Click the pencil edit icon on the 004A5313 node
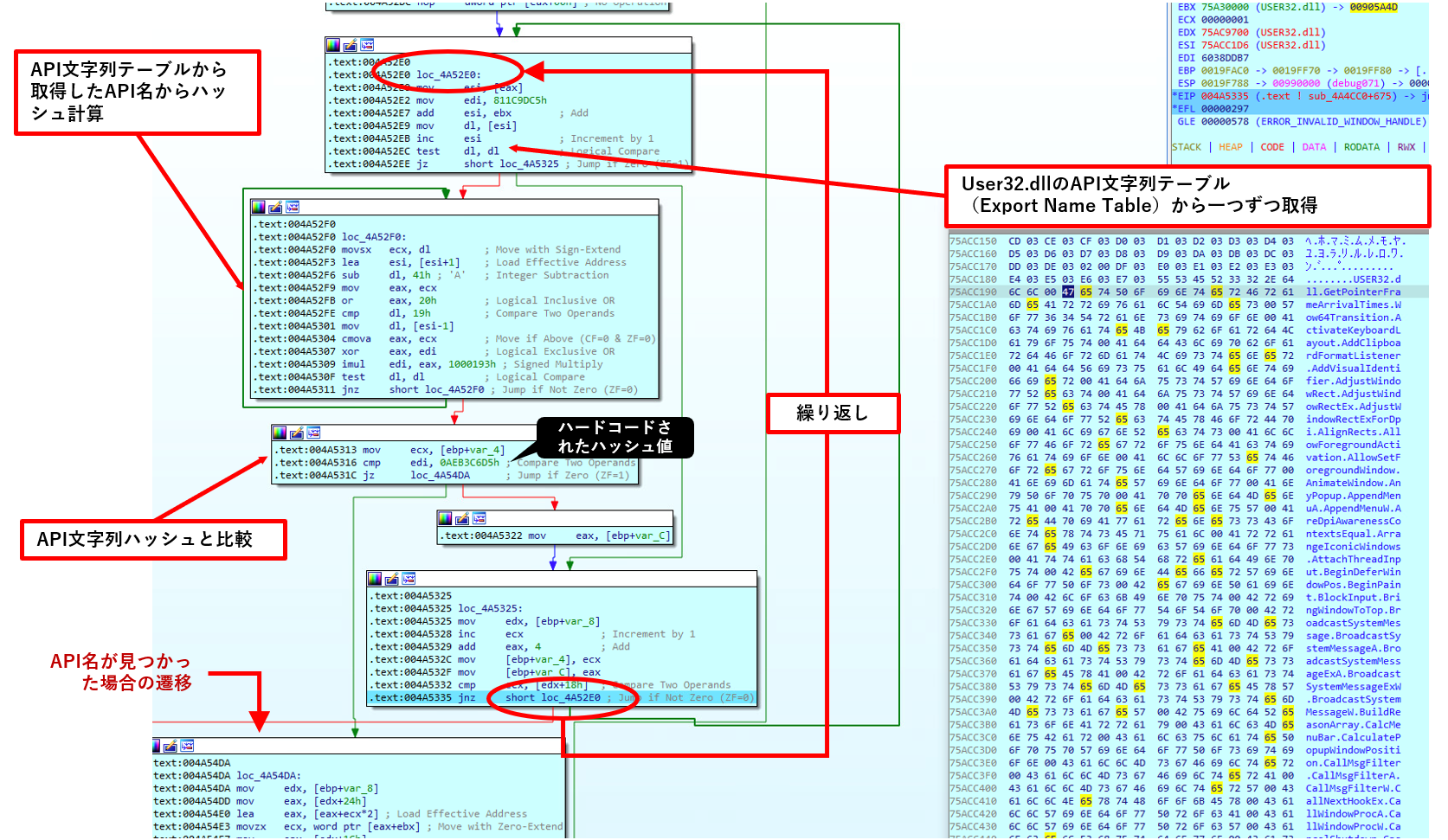Screen dimensions: 1448x840 [x=296, y=433]
